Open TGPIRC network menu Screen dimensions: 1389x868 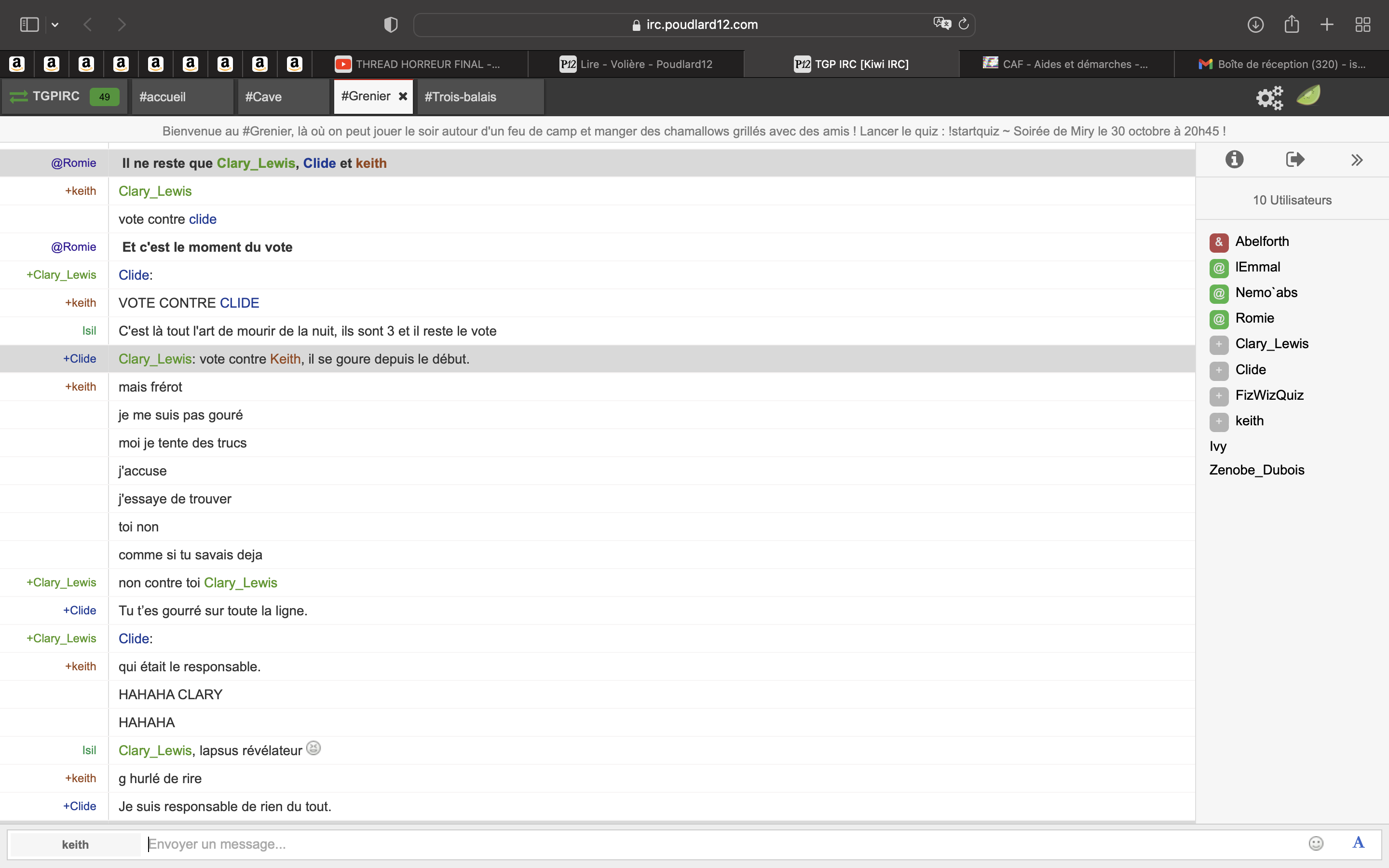tap(55, 96)
